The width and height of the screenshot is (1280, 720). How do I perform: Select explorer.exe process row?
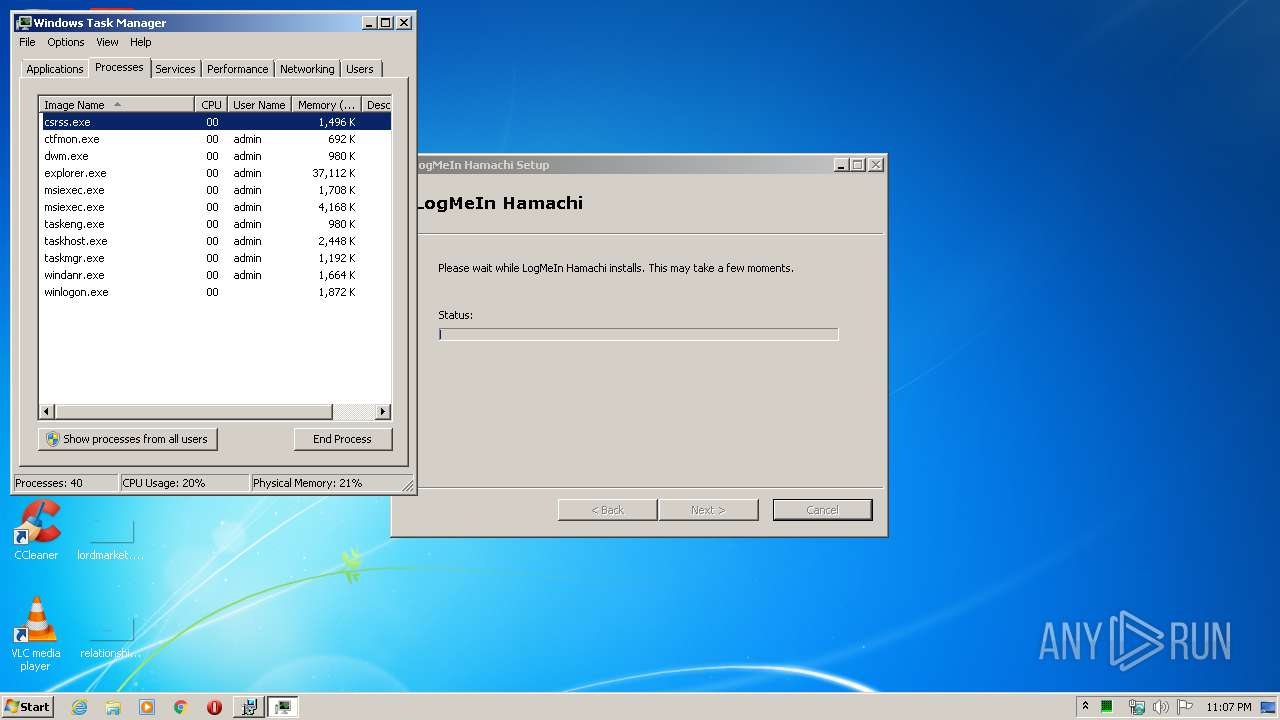tap(215, 173)
